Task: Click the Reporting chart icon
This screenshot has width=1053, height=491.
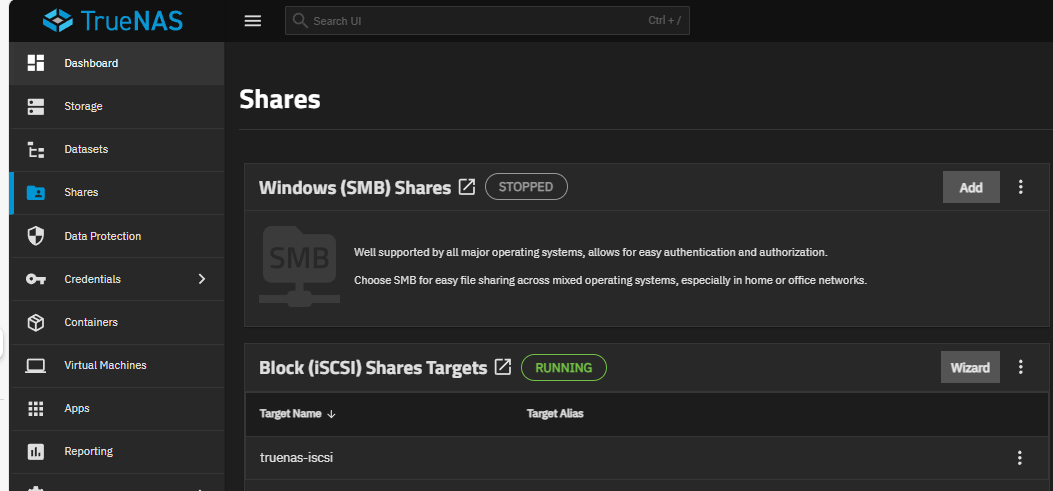Action: click(x=36, y=451)
